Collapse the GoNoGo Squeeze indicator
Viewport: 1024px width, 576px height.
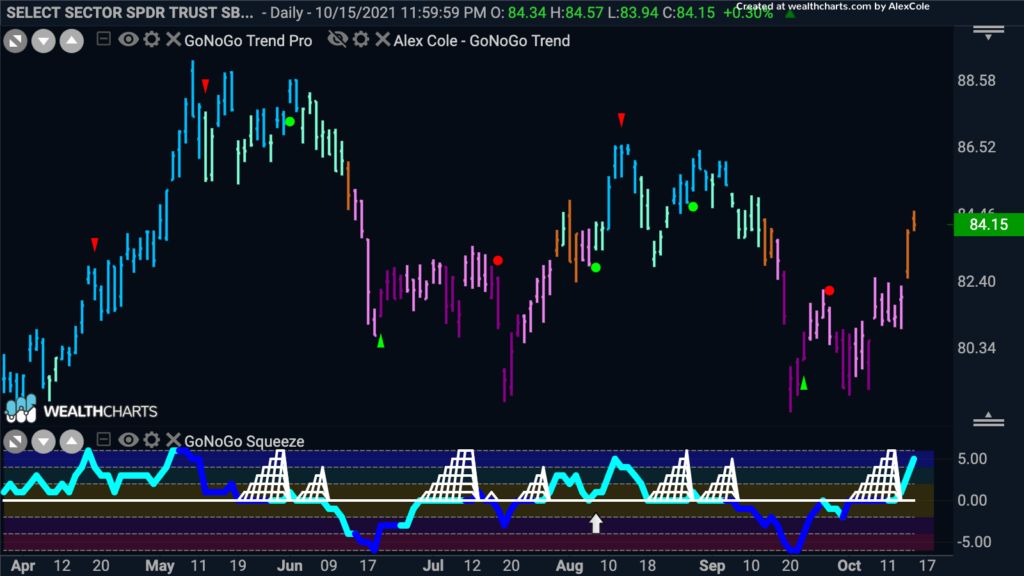point(103,440)
